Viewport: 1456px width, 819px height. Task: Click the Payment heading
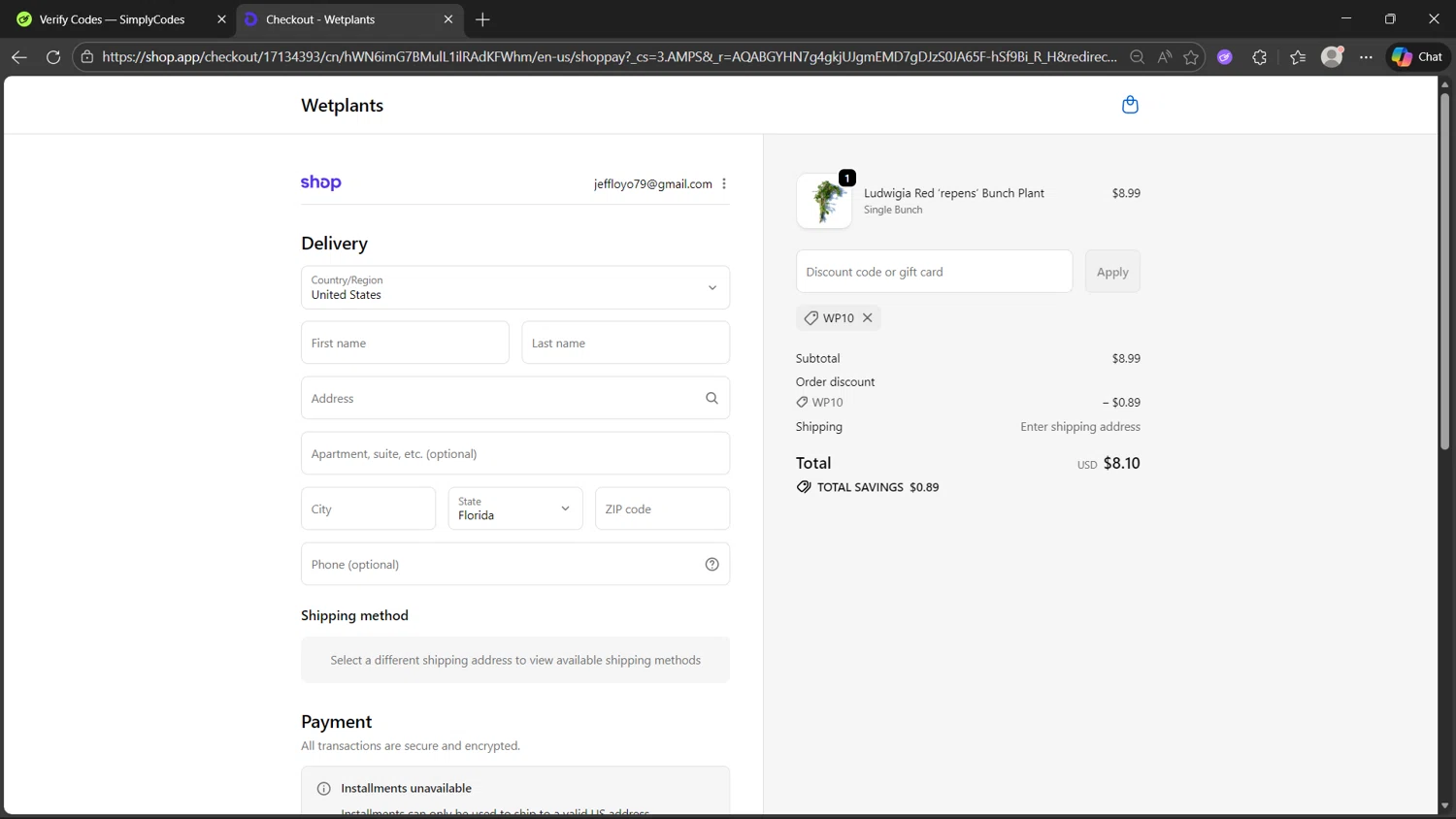click(x=336, y=722)
